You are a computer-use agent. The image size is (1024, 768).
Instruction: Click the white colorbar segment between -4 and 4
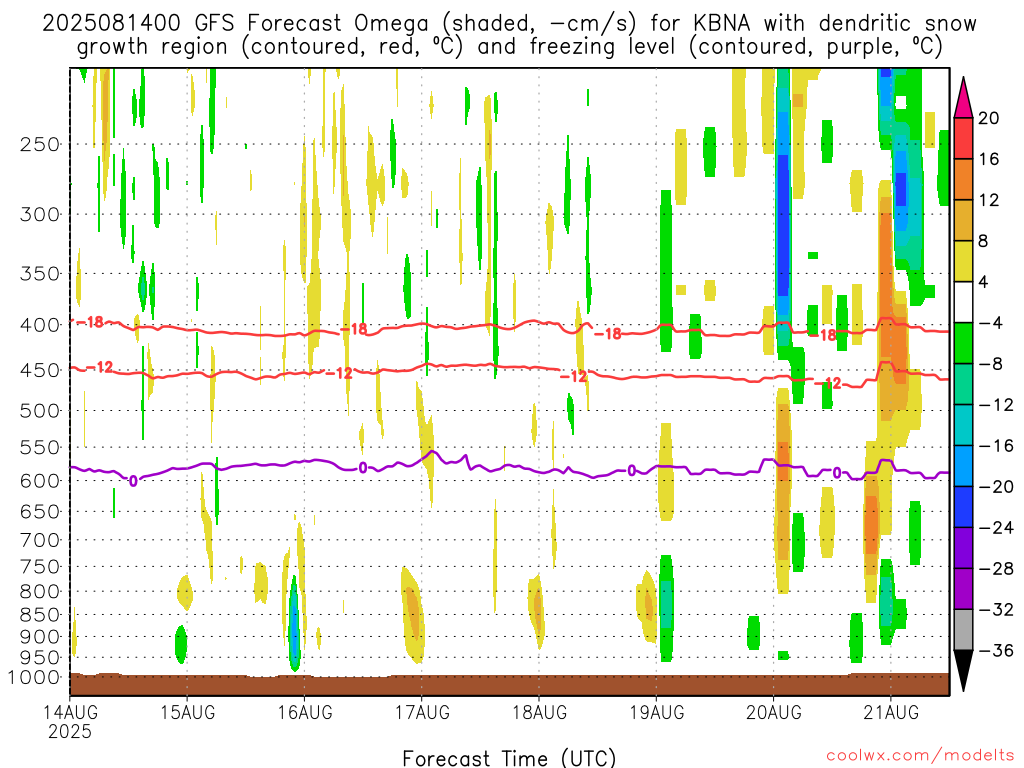tap(963, 302)
